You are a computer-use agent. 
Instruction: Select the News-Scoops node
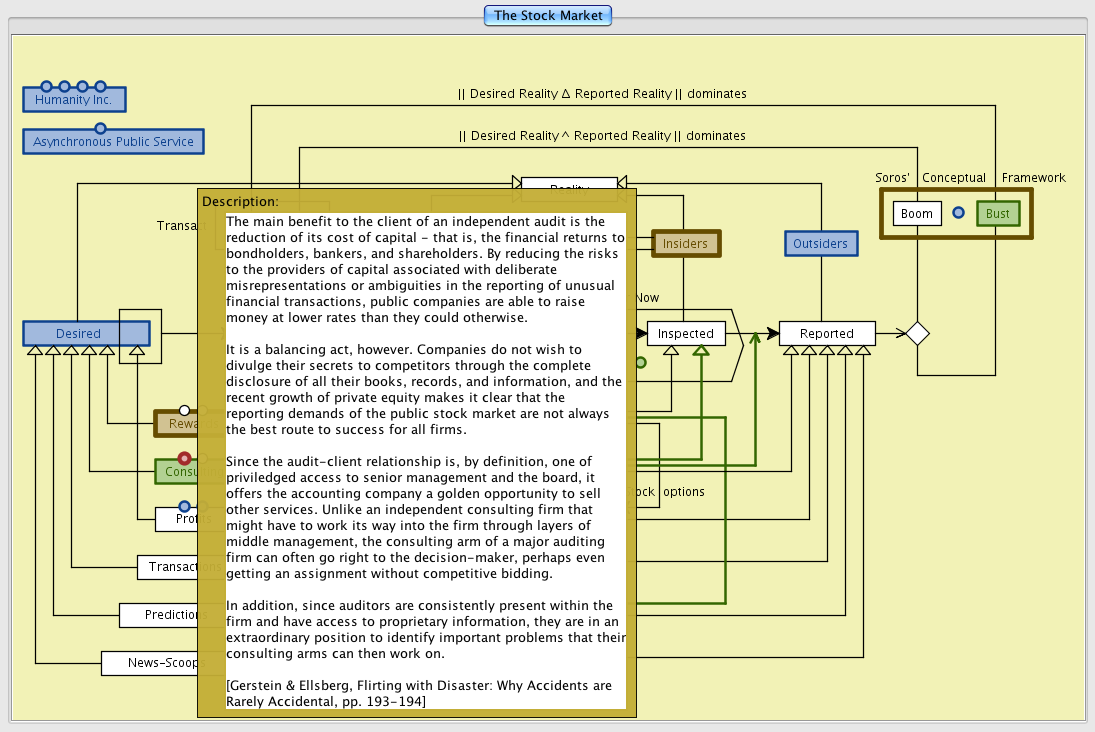(x=150, y=663)
